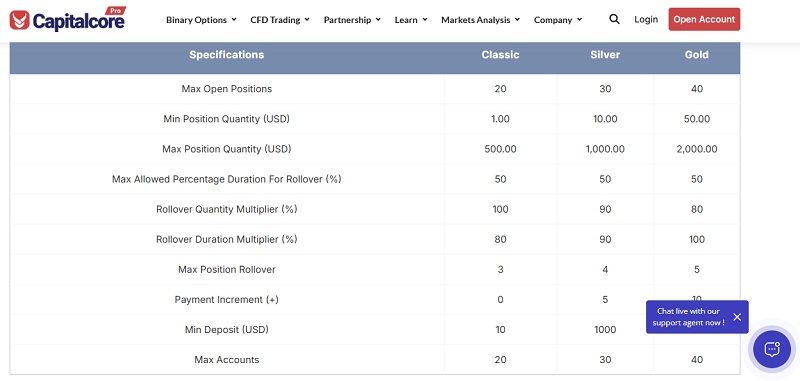
Task: Open the Learn dropdown menu
Action: pos(411,20)
